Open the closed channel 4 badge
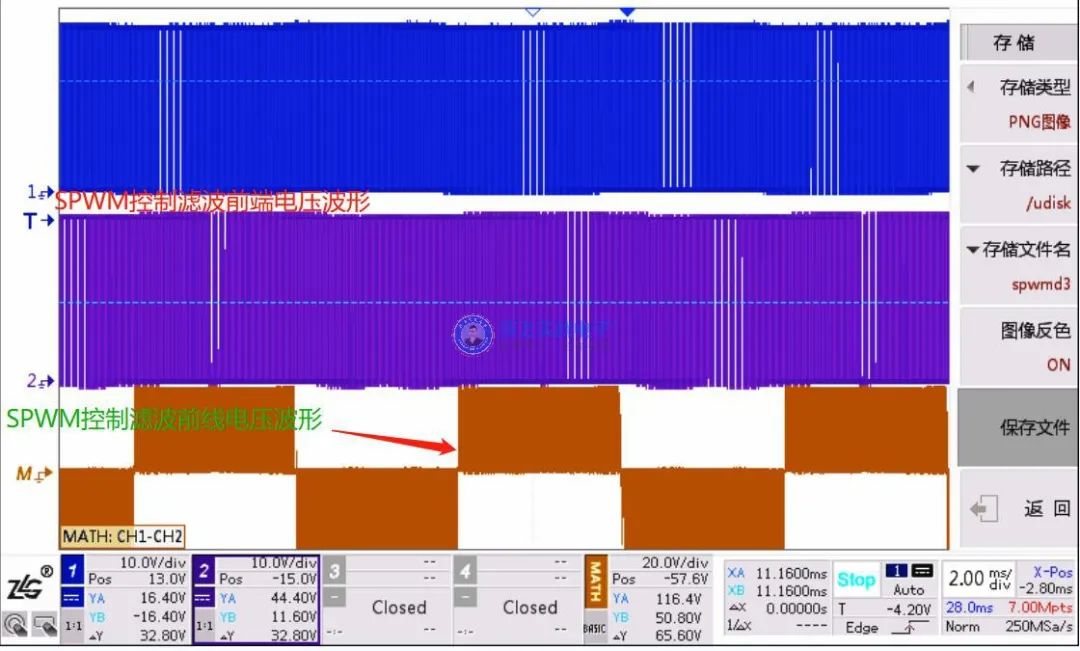 pyautogui.click(x=466, y=570)
